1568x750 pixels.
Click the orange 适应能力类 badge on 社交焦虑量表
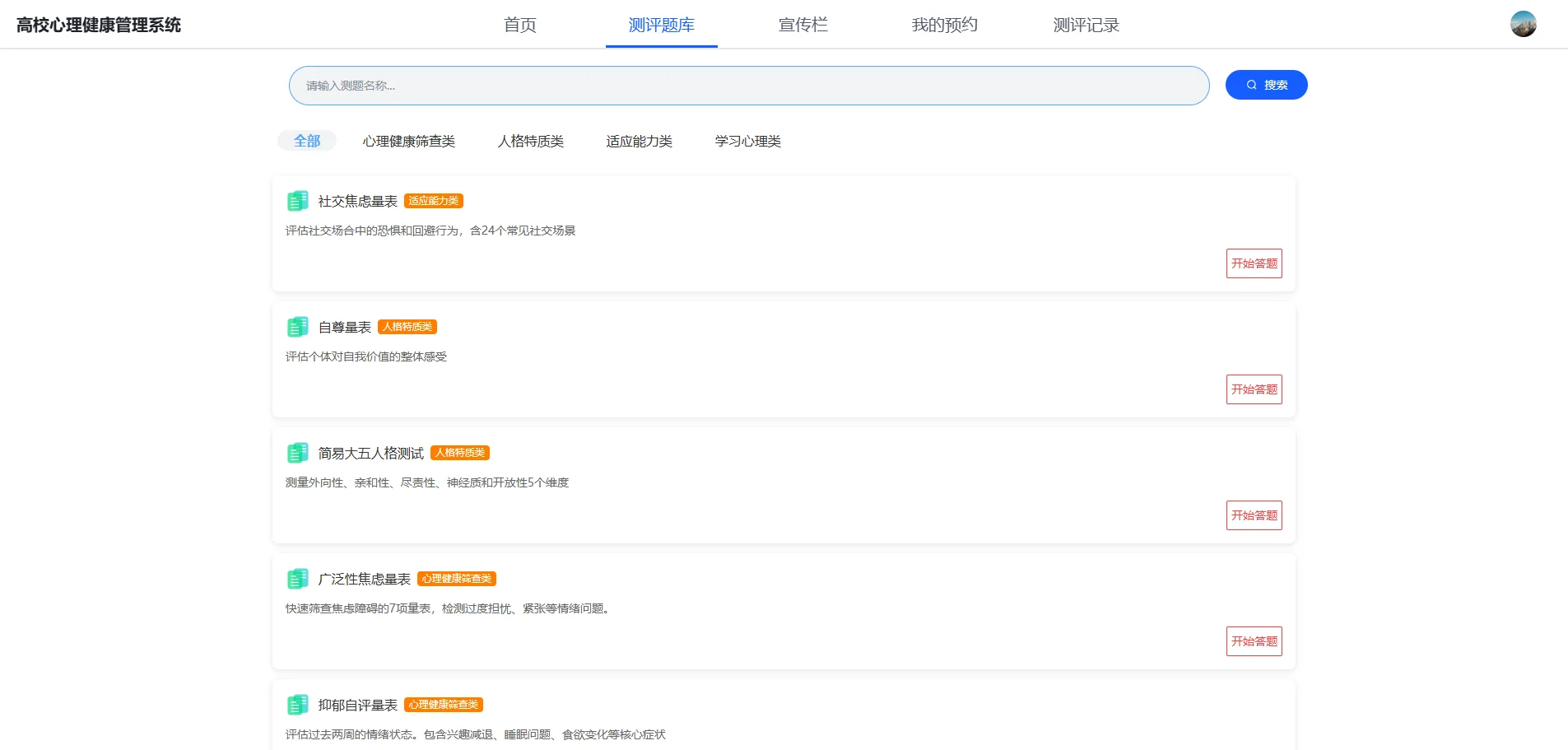[433, 200]
